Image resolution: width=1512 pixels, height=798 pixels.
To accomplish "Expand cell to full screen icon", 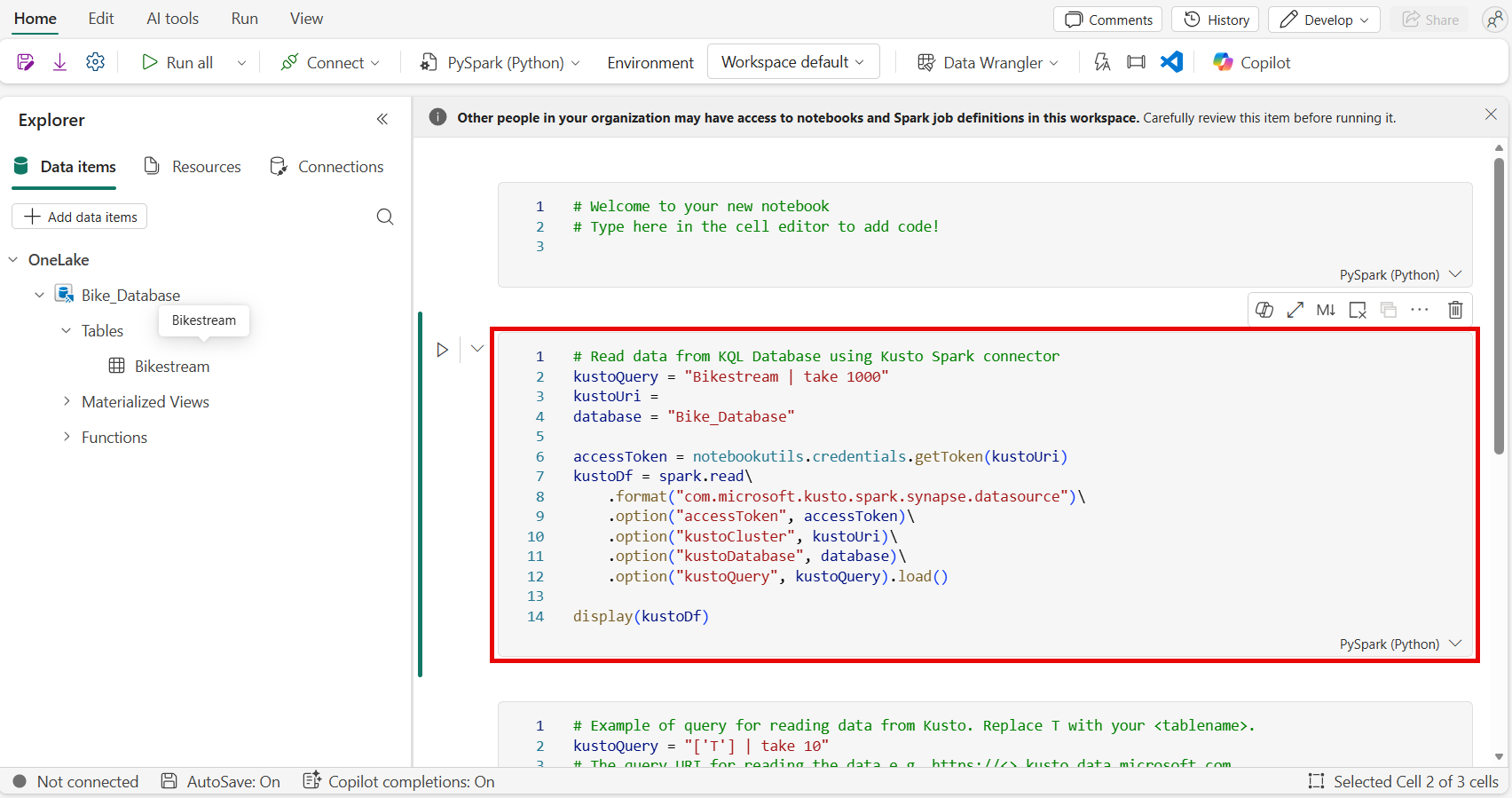I will [1295, 310].
